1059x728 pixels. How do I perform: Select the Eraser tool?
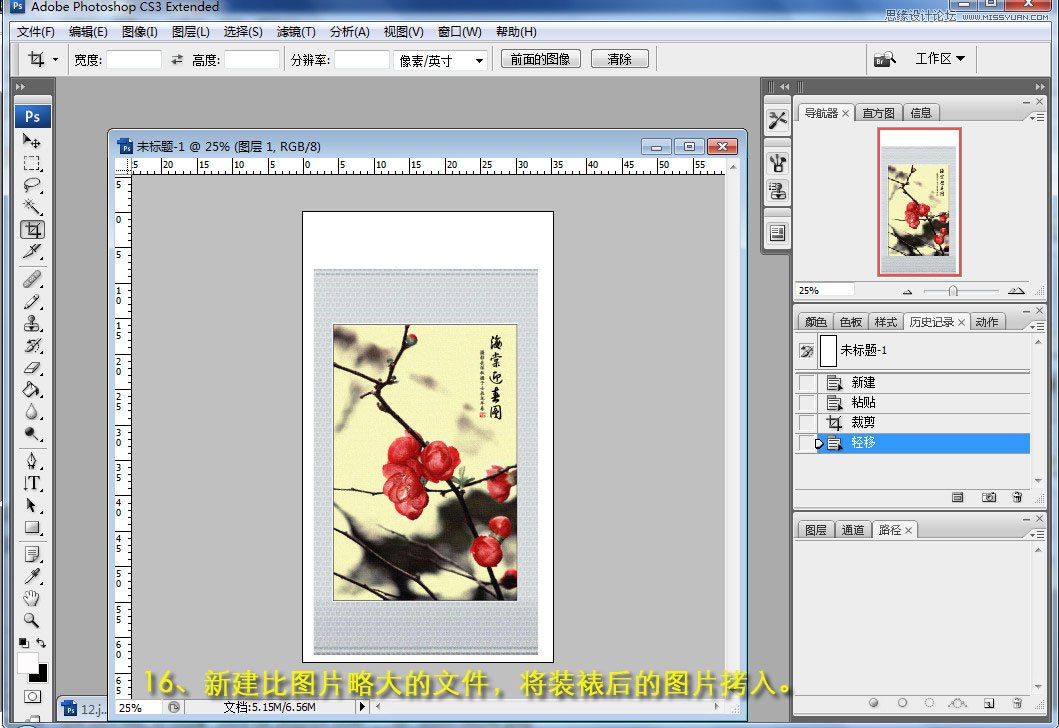click(x=32, y=368)
